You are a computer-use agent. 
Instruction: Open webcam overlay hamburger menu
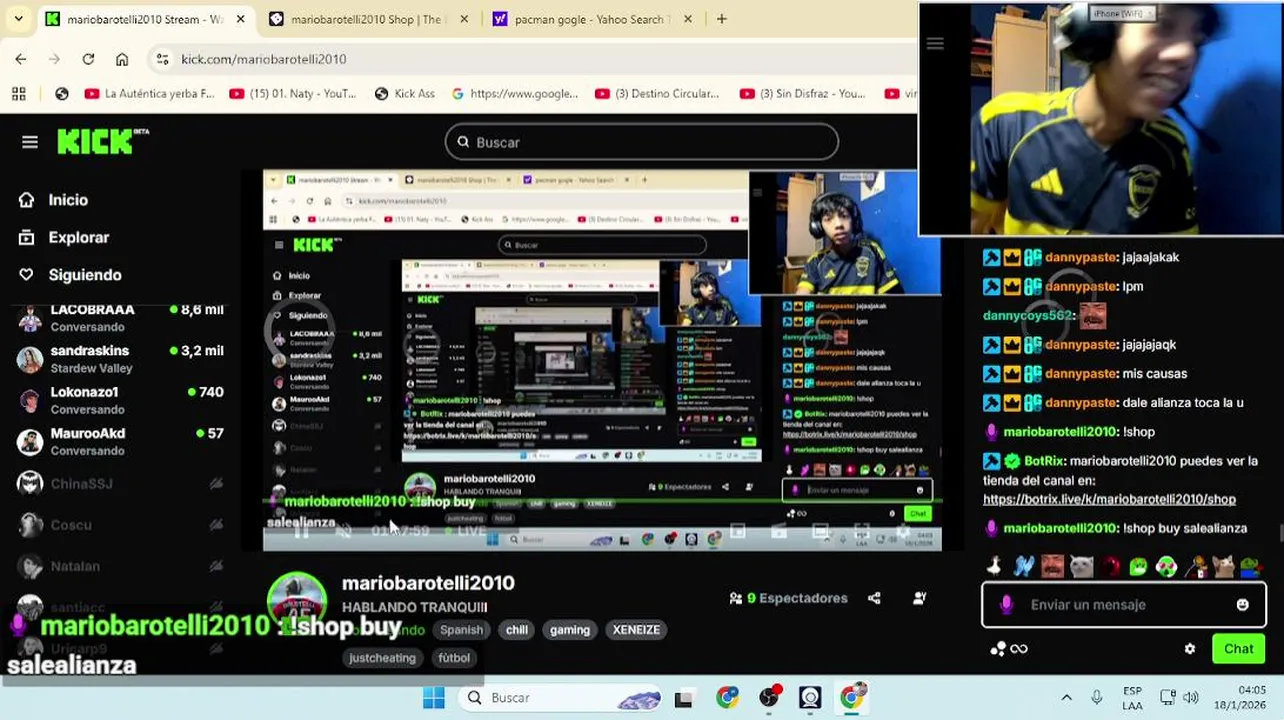[935, 43]
